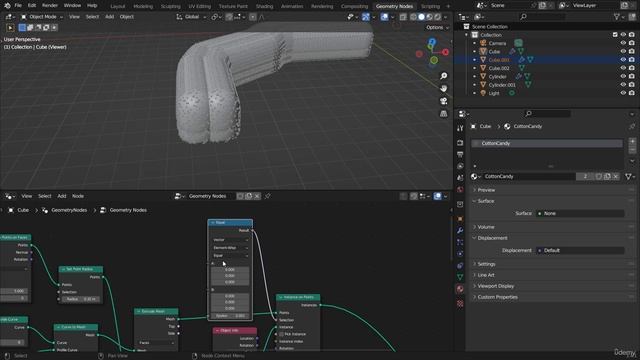Switch perspective/orthographic grid icon
This screenshot has width=640, height=360.
444,113
